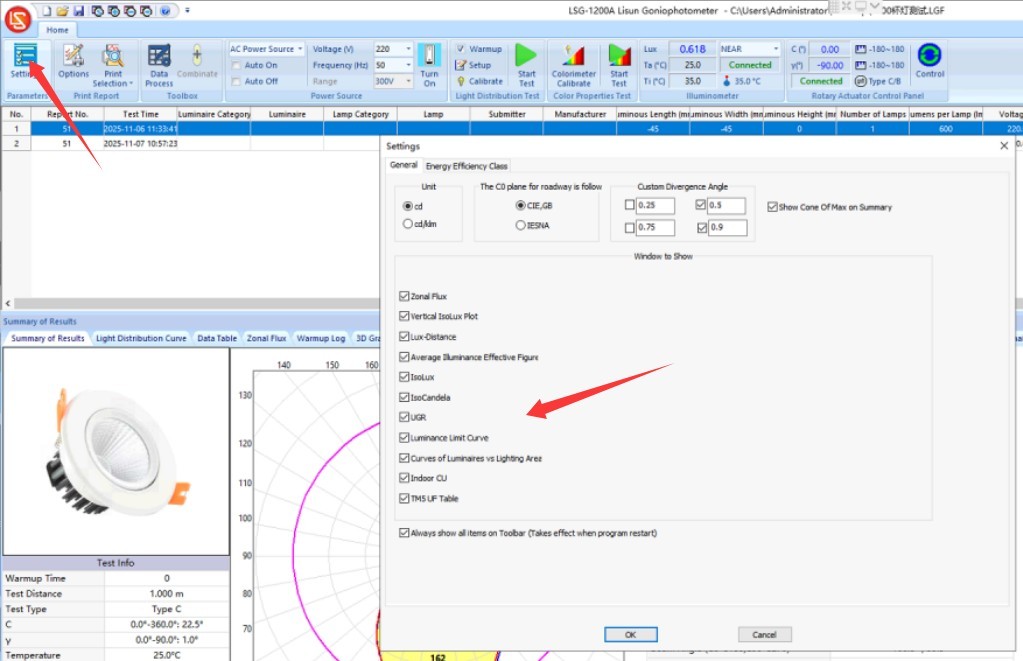Viewport: 1023px width, 661px height.
Task: Start the Color Properties Test
Action: pyautogui.click(x=619, y=65)
